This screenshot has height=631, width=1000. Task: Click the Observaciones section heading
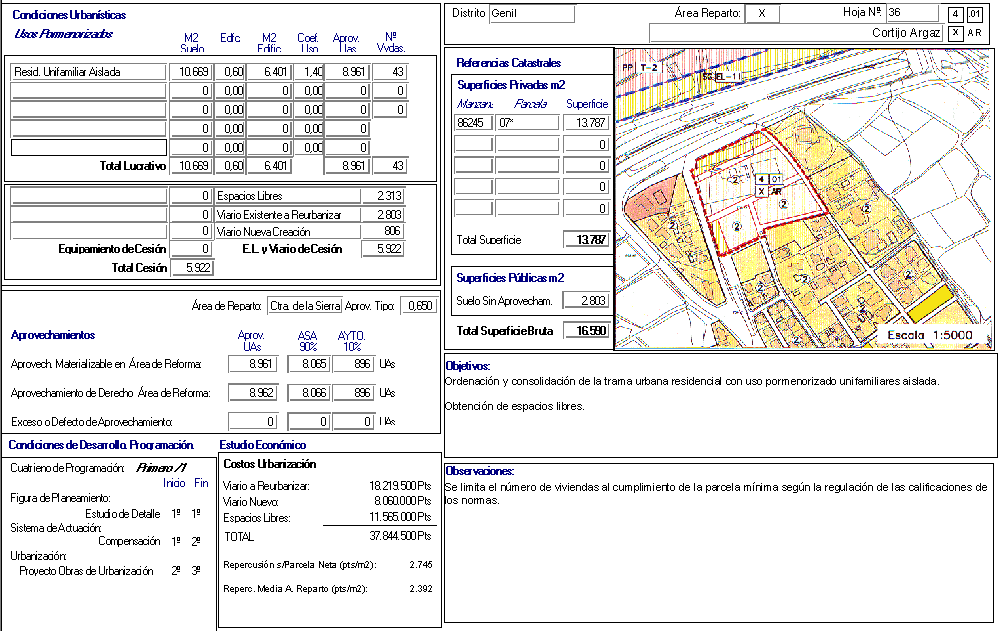tap(479, 471)
